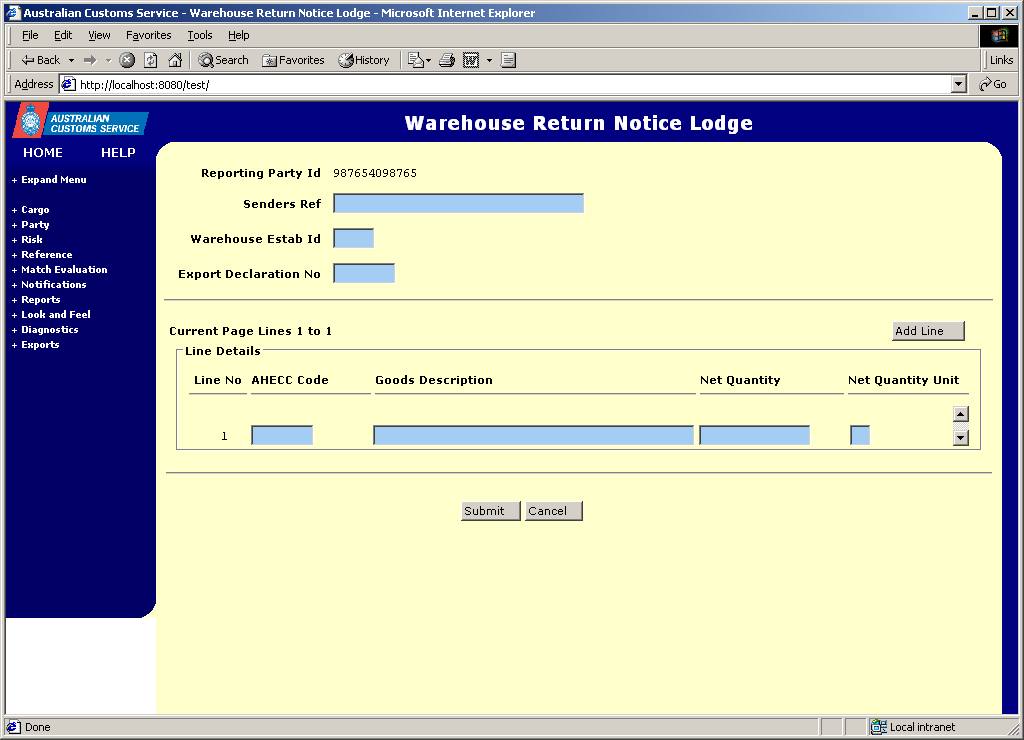
Task: Click the Edit with Word icon
Action: [471, 60]
